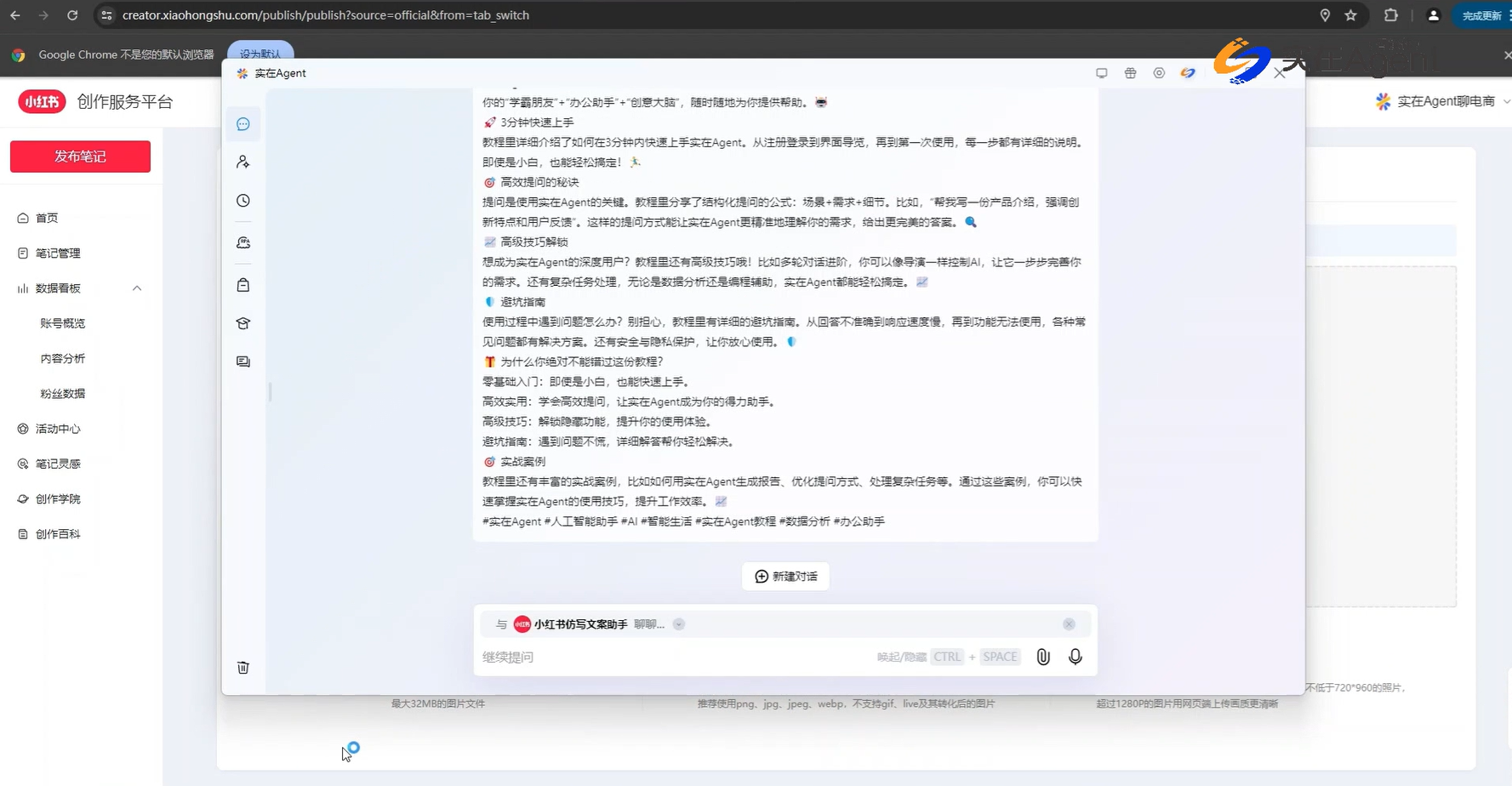This screenshot has height=786, width=1512.
Task: Click the red 发布笔记 button
Action: pos(79,157)
